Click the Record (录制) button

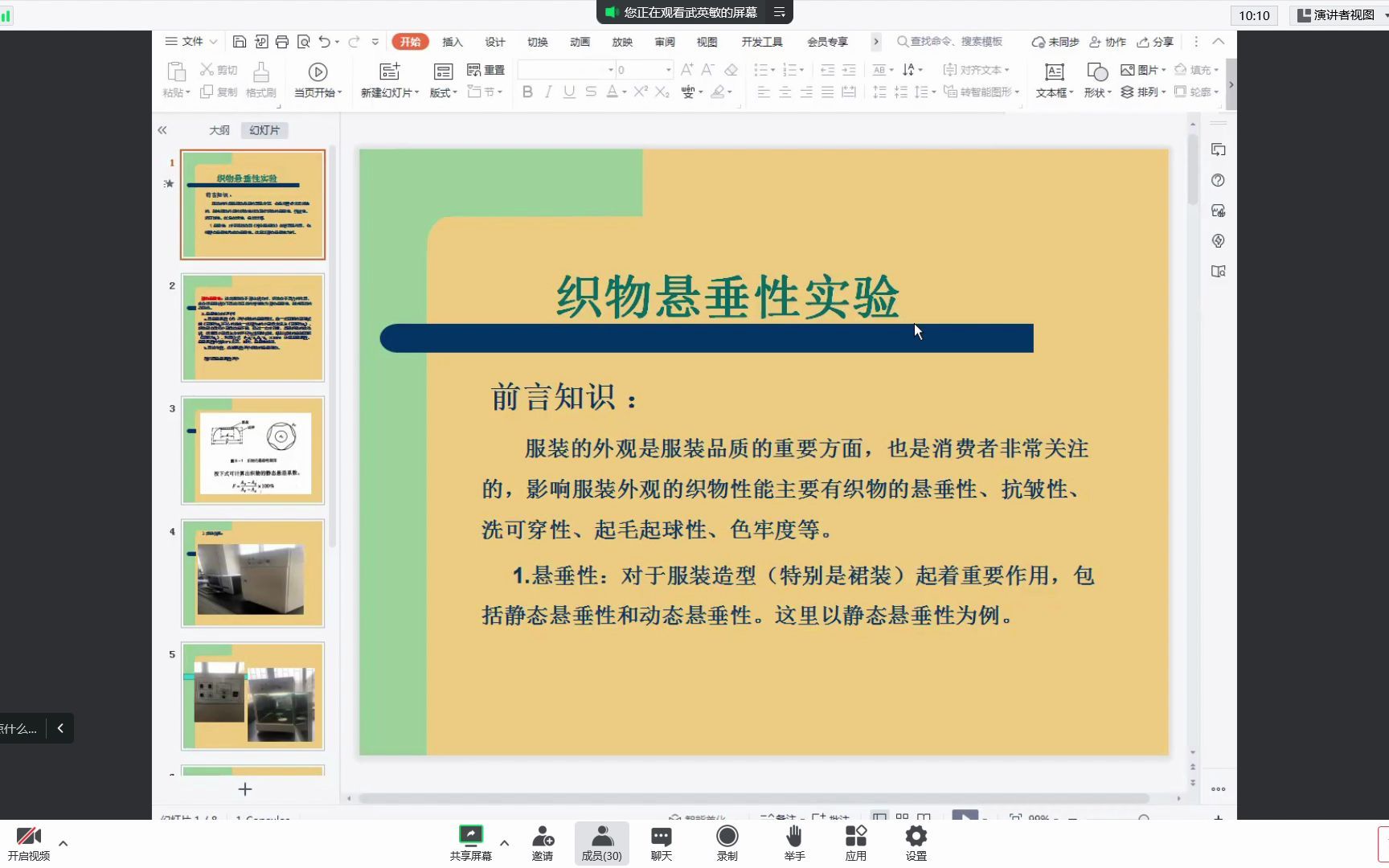point(727,843)
